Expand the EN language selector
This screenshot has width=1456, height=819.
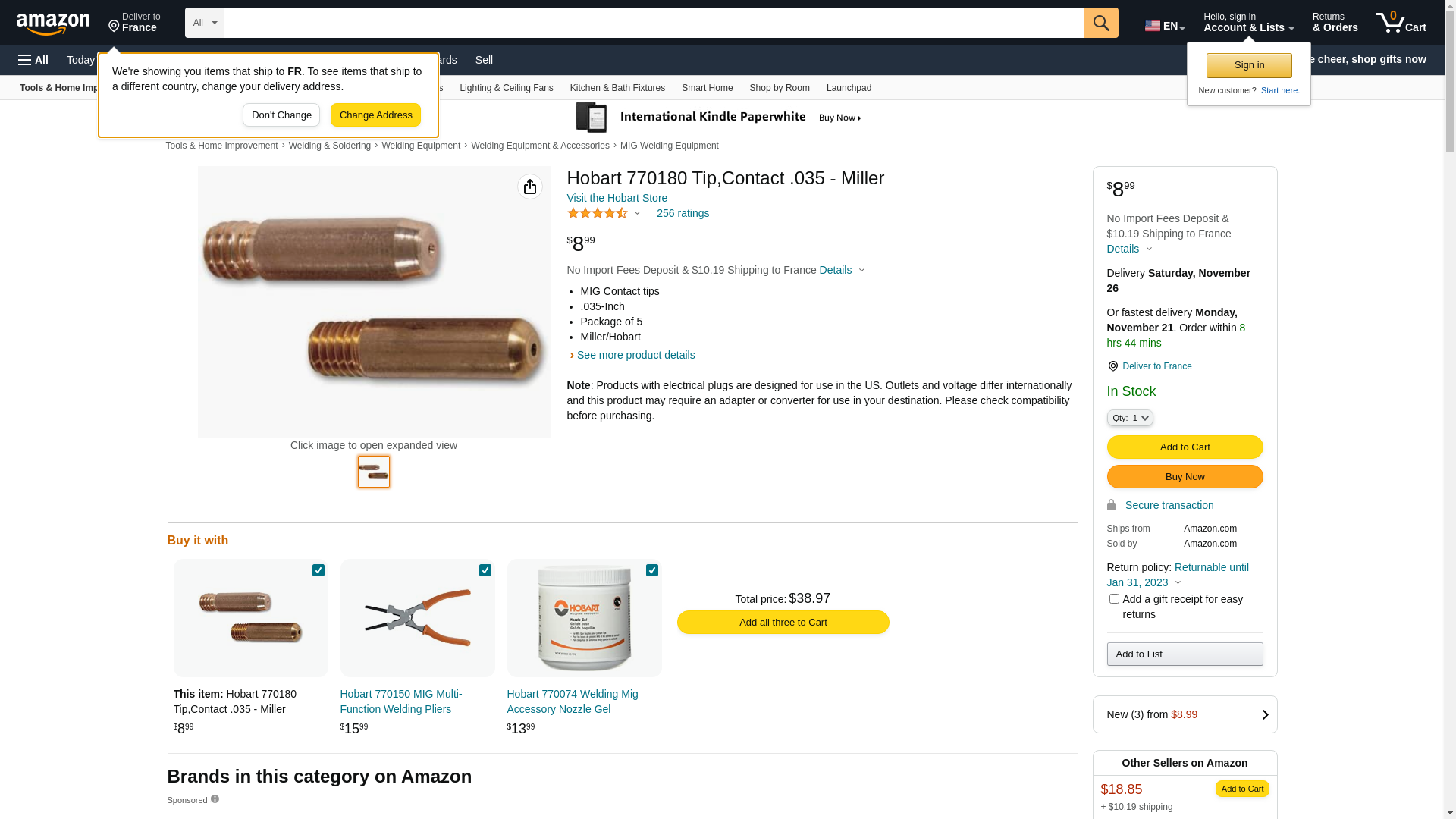point(1165,26)
